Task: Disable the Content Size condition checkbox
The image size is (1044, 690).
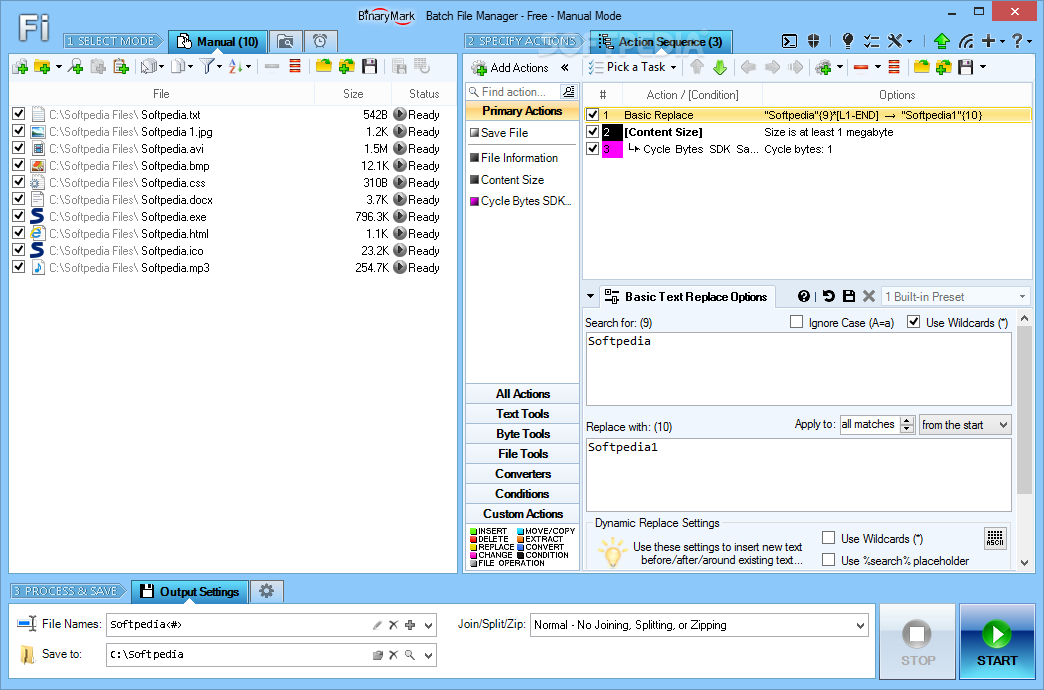Action: [x=593, y=132]
